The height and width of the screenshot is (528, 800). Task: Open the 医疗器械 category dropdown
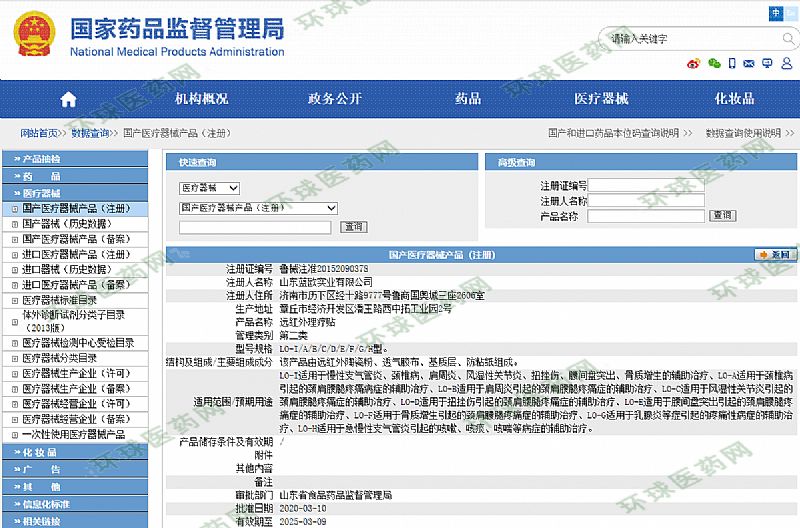(209, 188)
